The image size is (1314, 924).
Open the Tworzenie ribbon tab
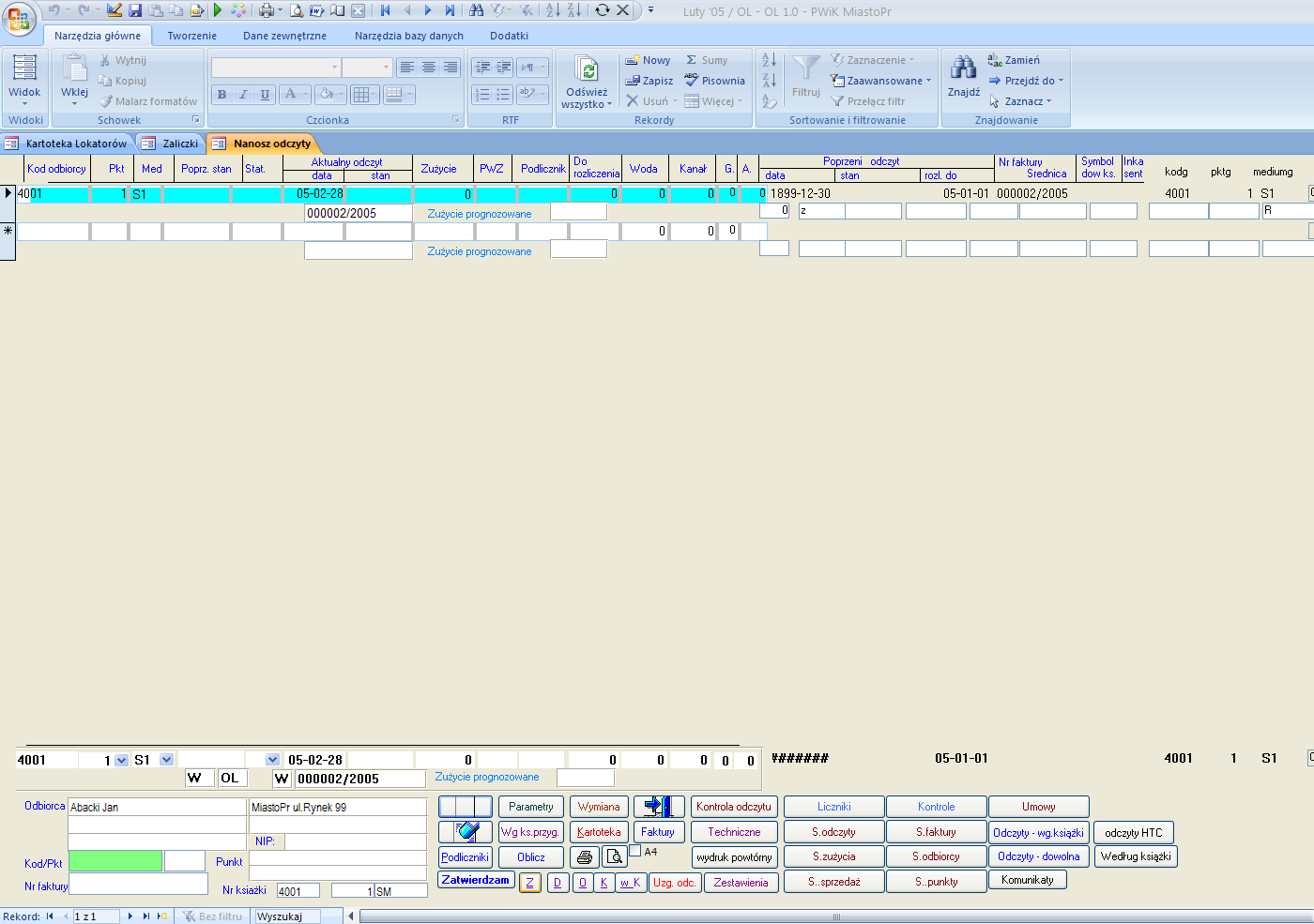pos(191,36)
